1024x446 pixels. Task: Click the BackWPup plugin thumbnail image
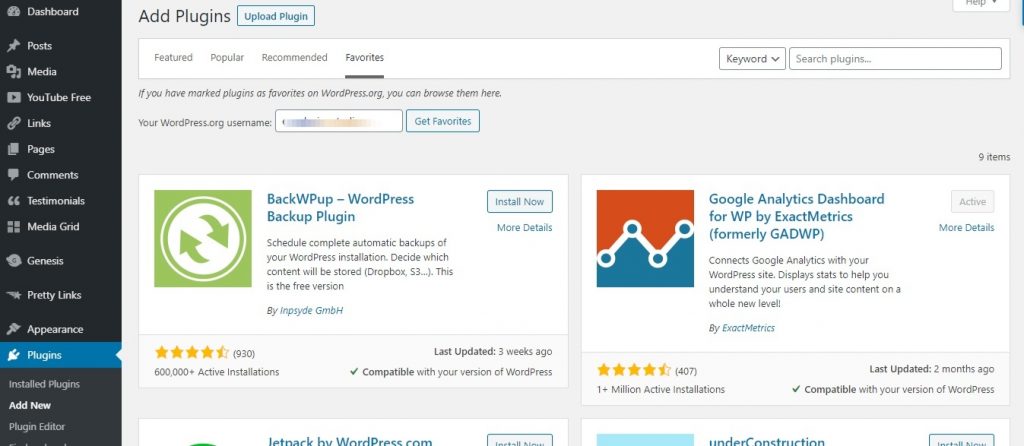tap(203, 238)
